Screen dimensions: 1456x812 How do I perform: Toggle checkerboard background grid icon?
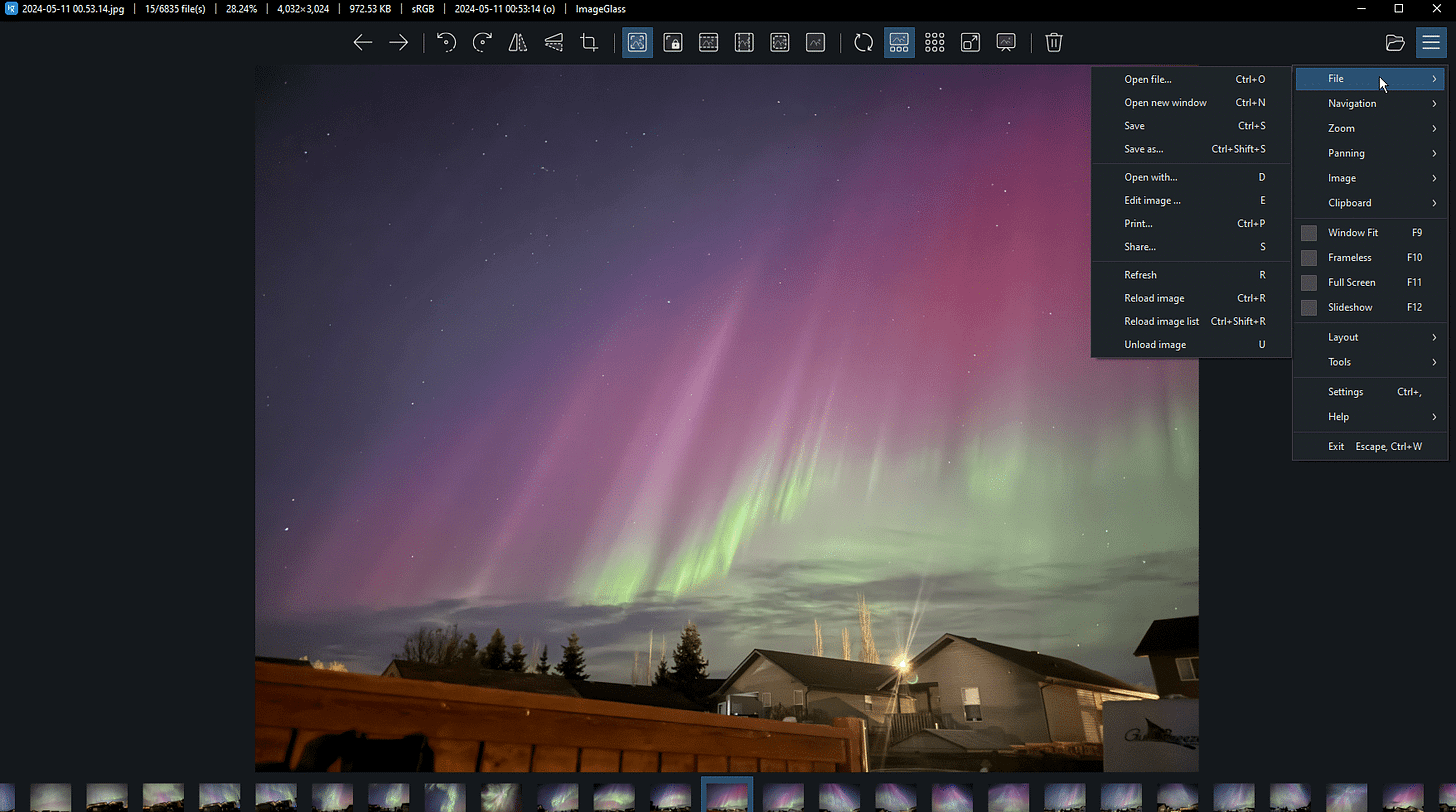pyautogui.click(x=935, y=42)
